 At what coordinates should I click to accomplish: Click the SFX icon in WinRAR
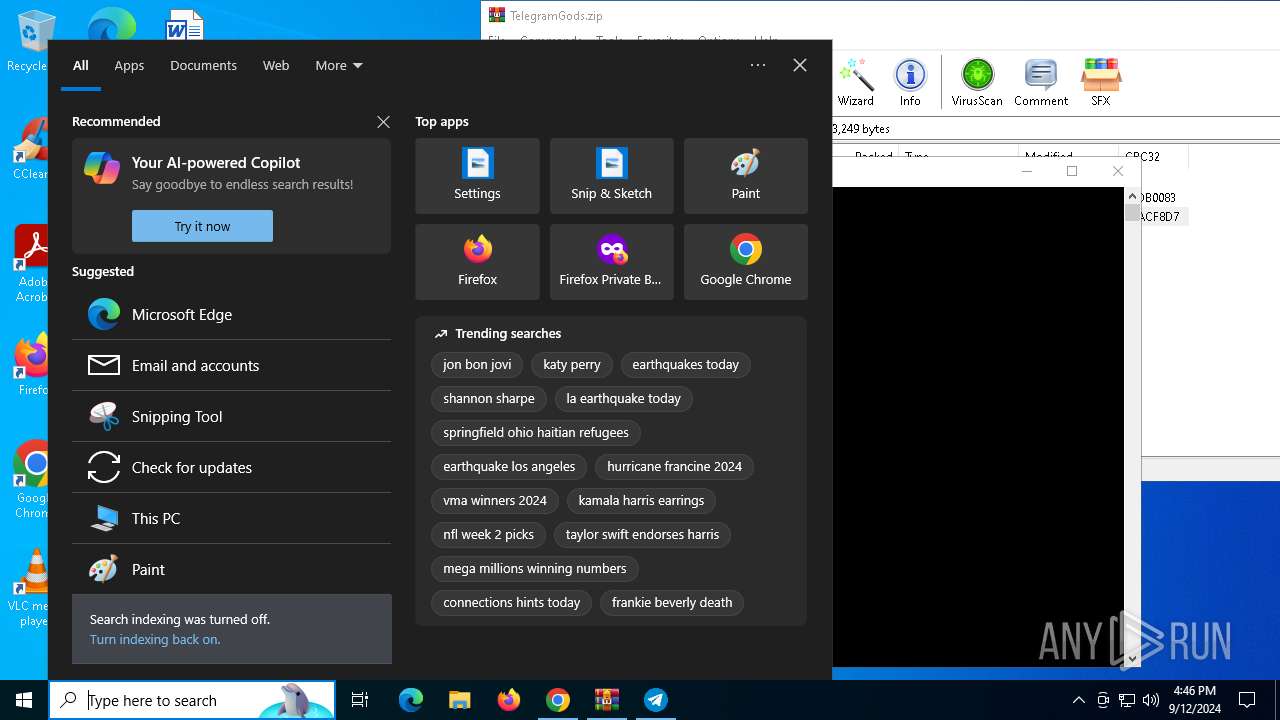1101,82
